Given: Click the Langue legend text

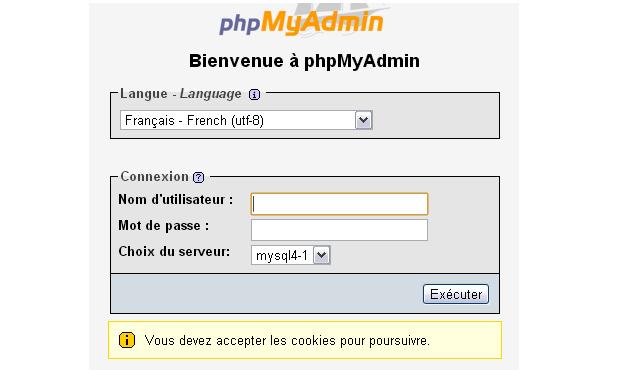Looking at the screenshot, I should coord(144,94).
